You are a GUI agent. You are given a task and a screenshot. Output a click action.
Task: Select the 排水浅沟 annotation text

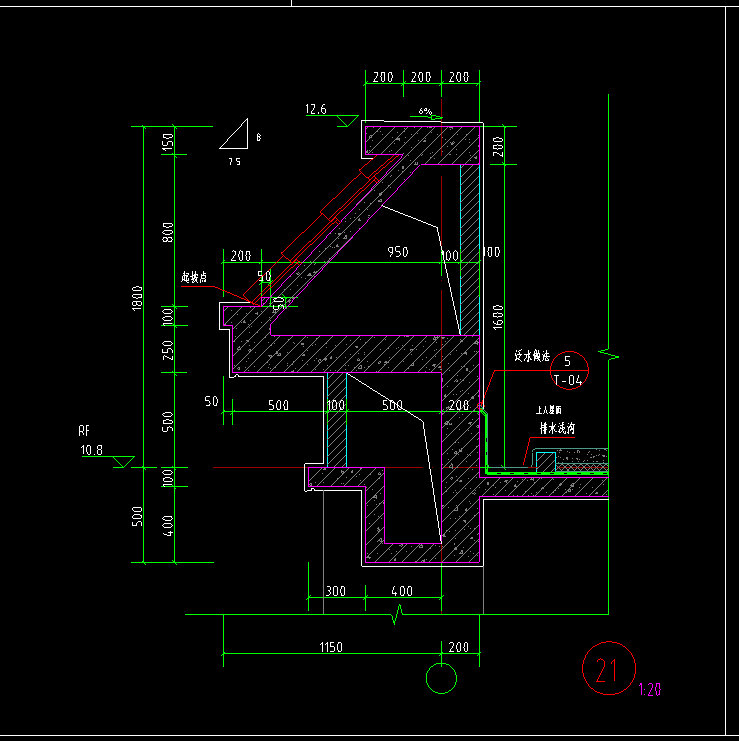click(x=558, y=428)
